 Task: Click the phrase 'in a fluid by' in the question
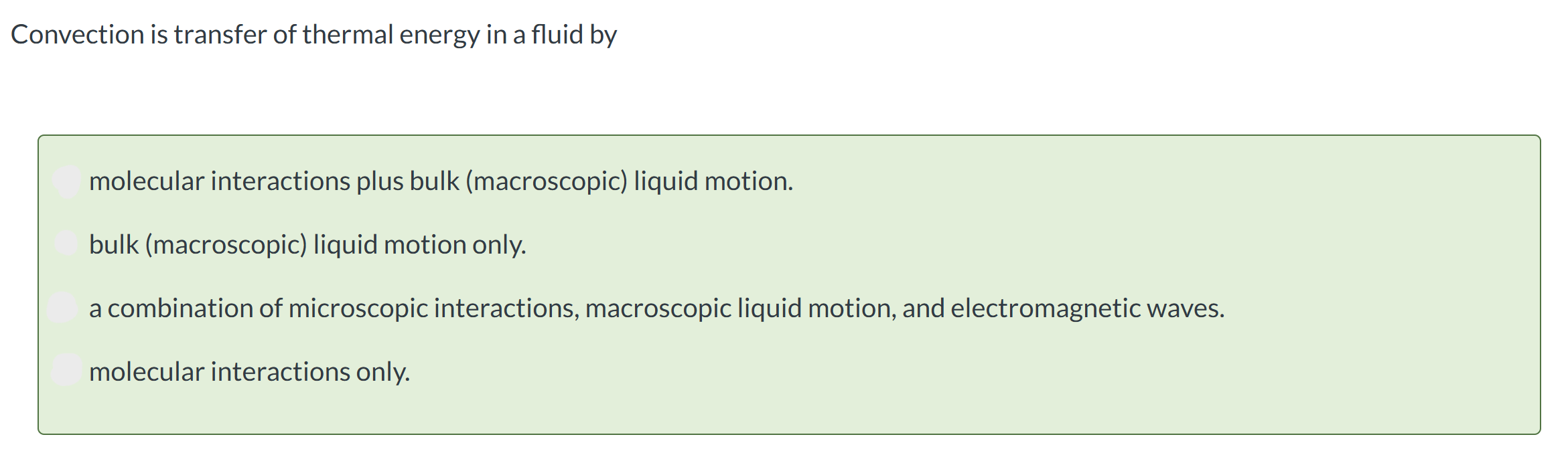pyautogui.click(x=551, y=35)
